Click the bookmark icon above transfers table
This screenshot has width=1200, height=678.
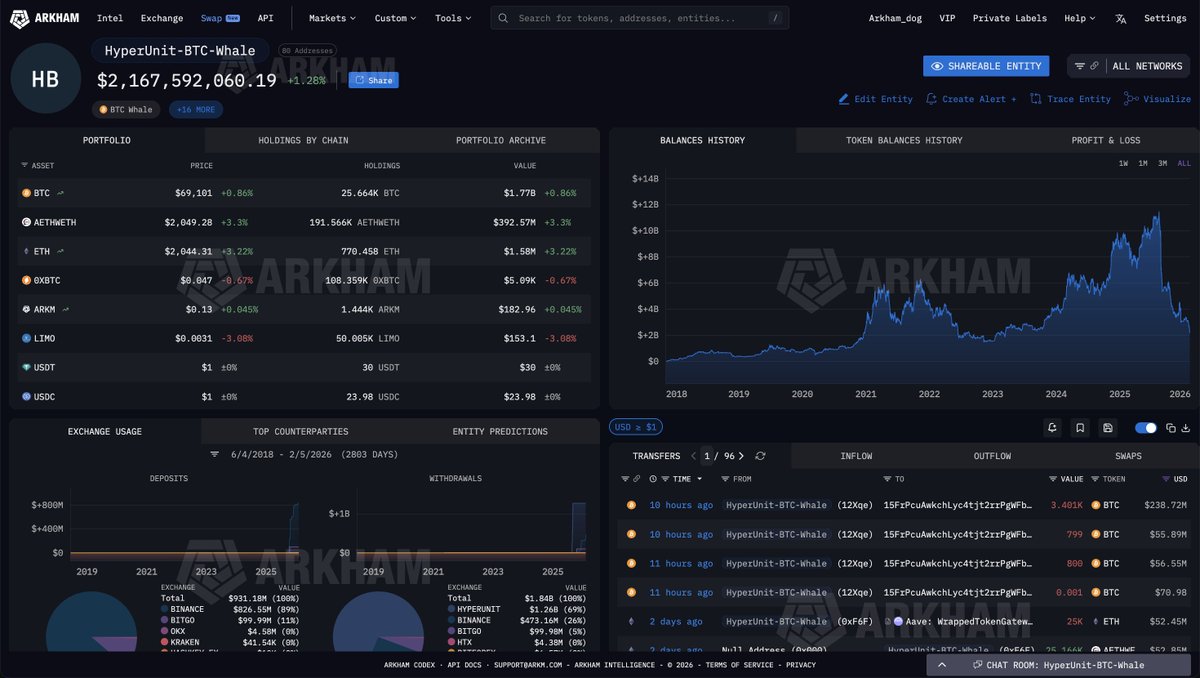[x=1080, y=428]
